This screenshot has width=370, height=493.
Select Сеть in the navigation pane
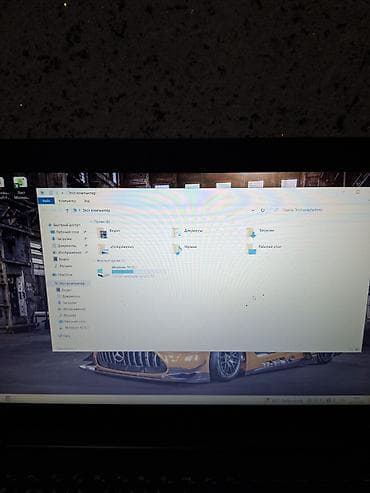point(64,336)
